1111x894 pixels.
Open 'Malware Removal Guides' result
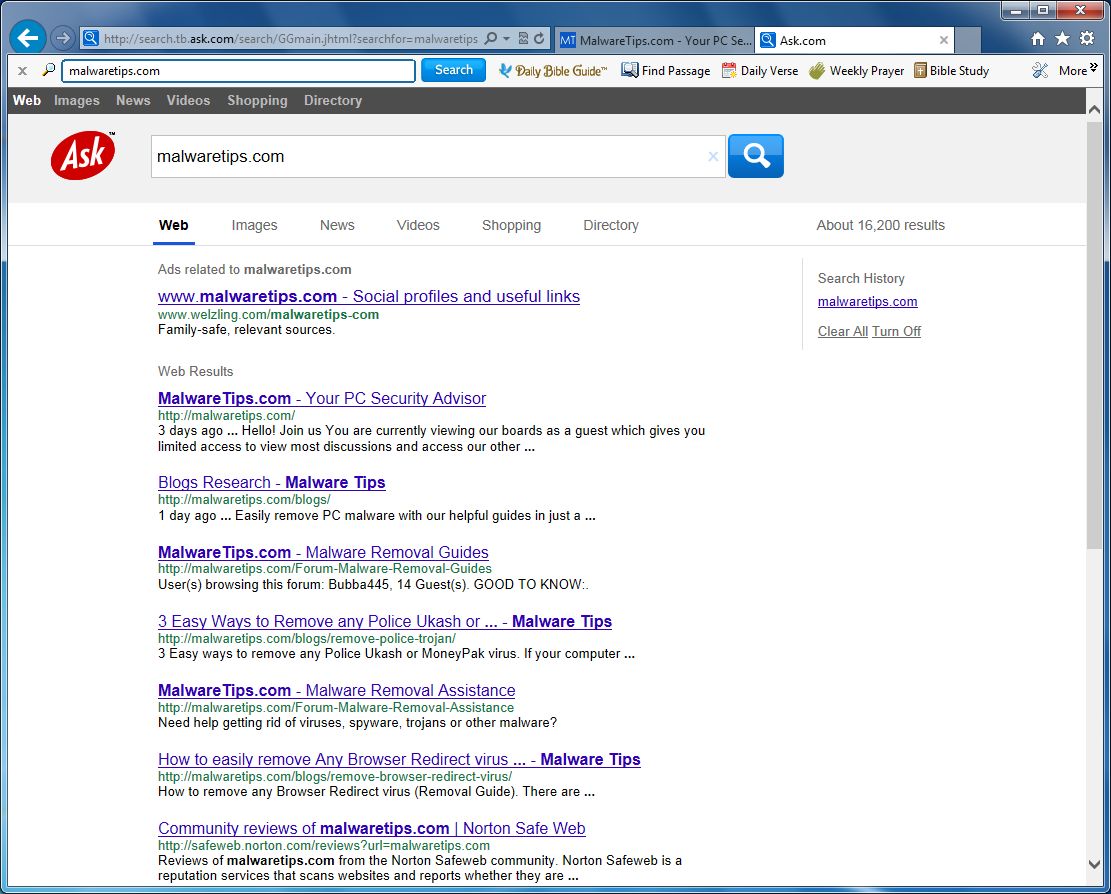click(x=323, y=552)
